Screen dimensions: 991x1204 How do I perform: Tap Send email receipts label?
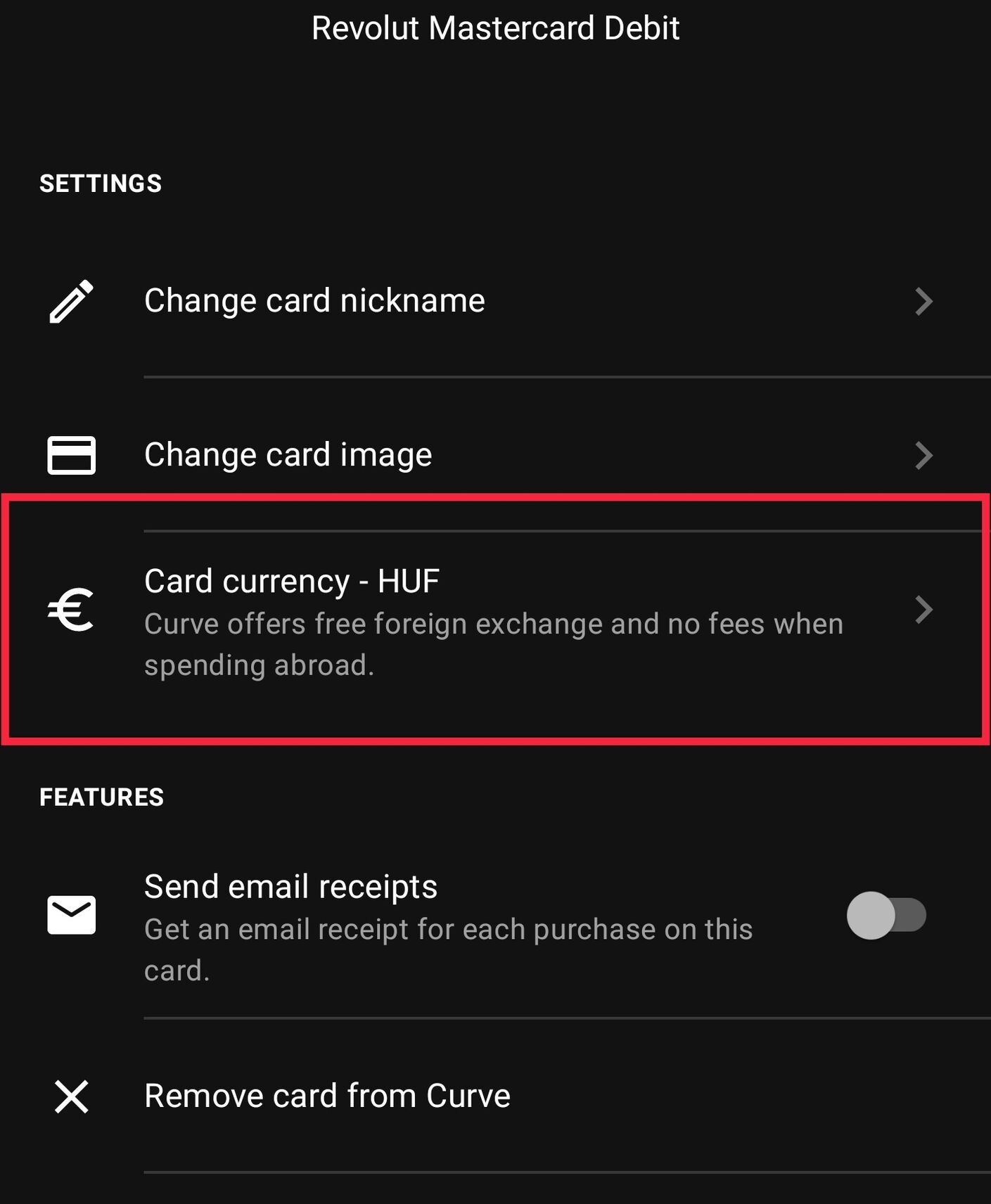click(290, 886)
